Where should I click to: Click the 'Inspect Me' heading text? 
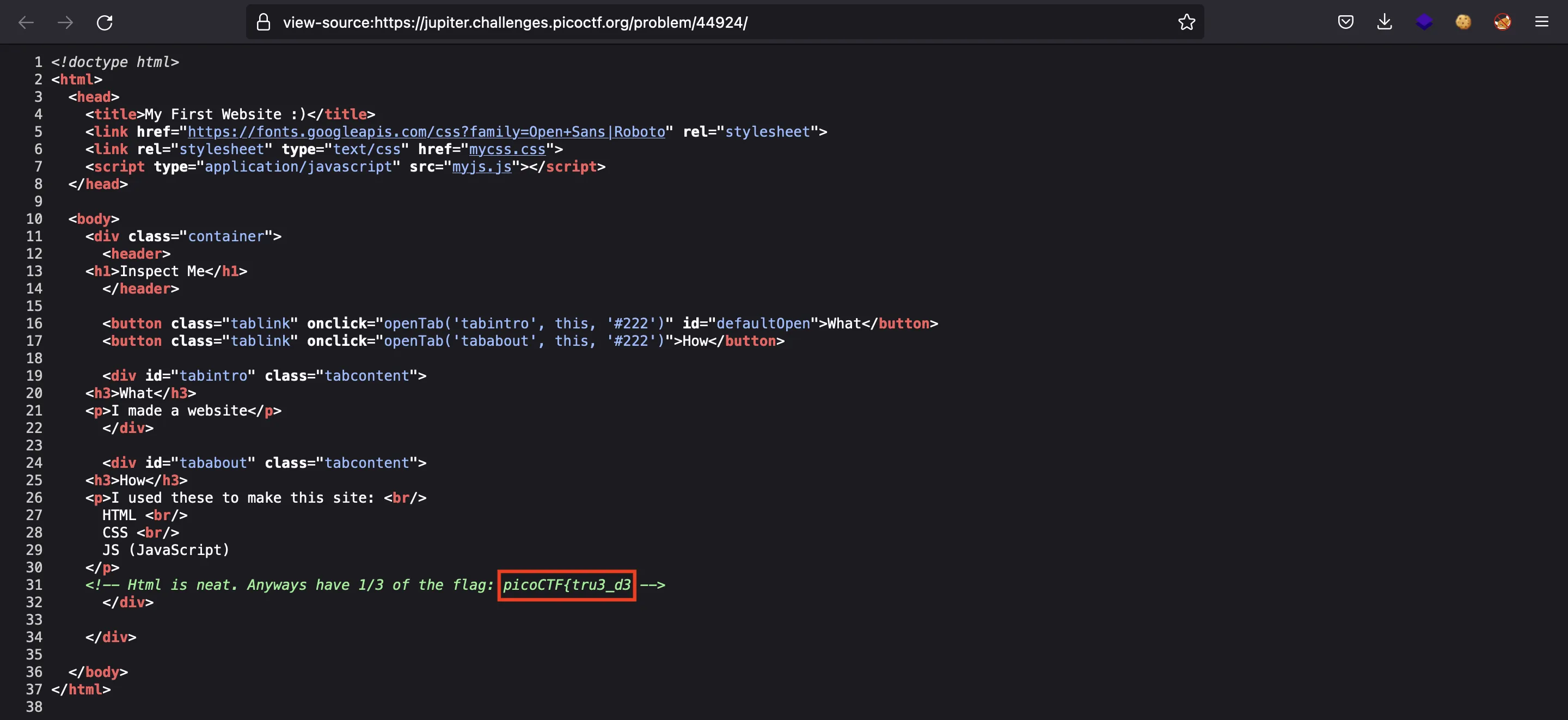point(162,271)
